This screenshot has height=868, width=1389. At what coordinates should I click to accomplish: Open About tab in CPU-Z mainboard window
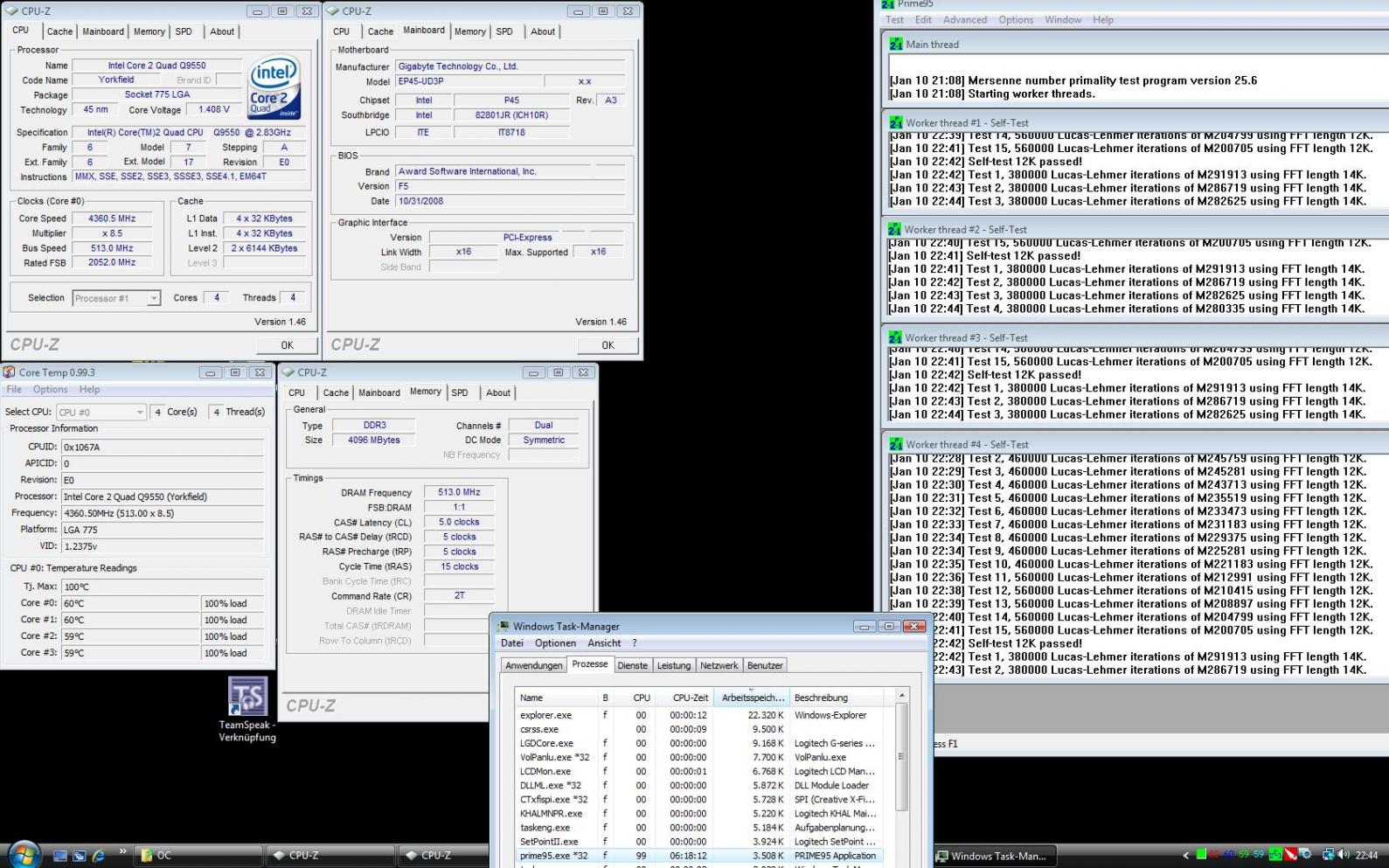click(x=543, y=31)
